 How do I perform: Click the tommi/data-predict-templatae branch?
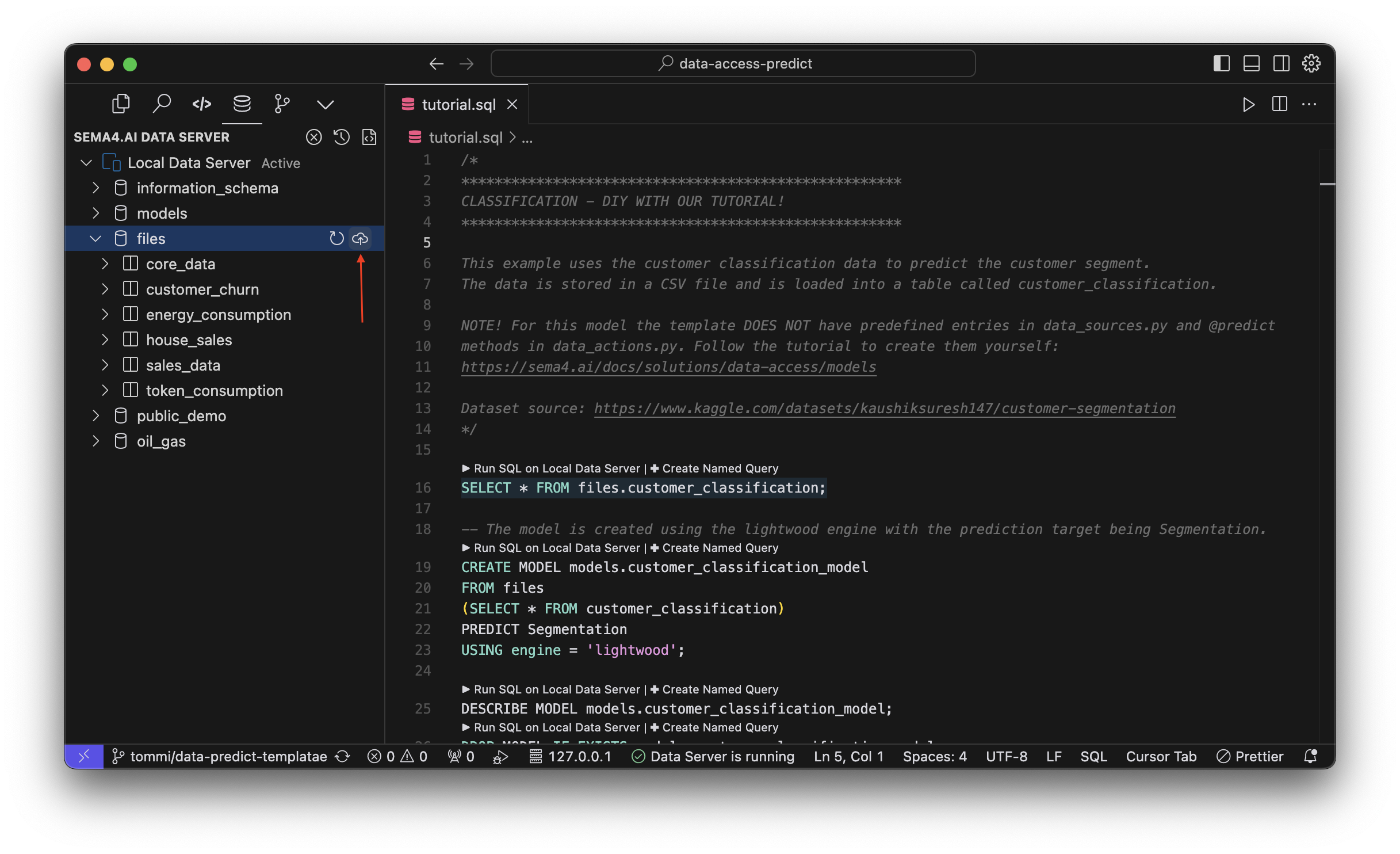point(220,756)
